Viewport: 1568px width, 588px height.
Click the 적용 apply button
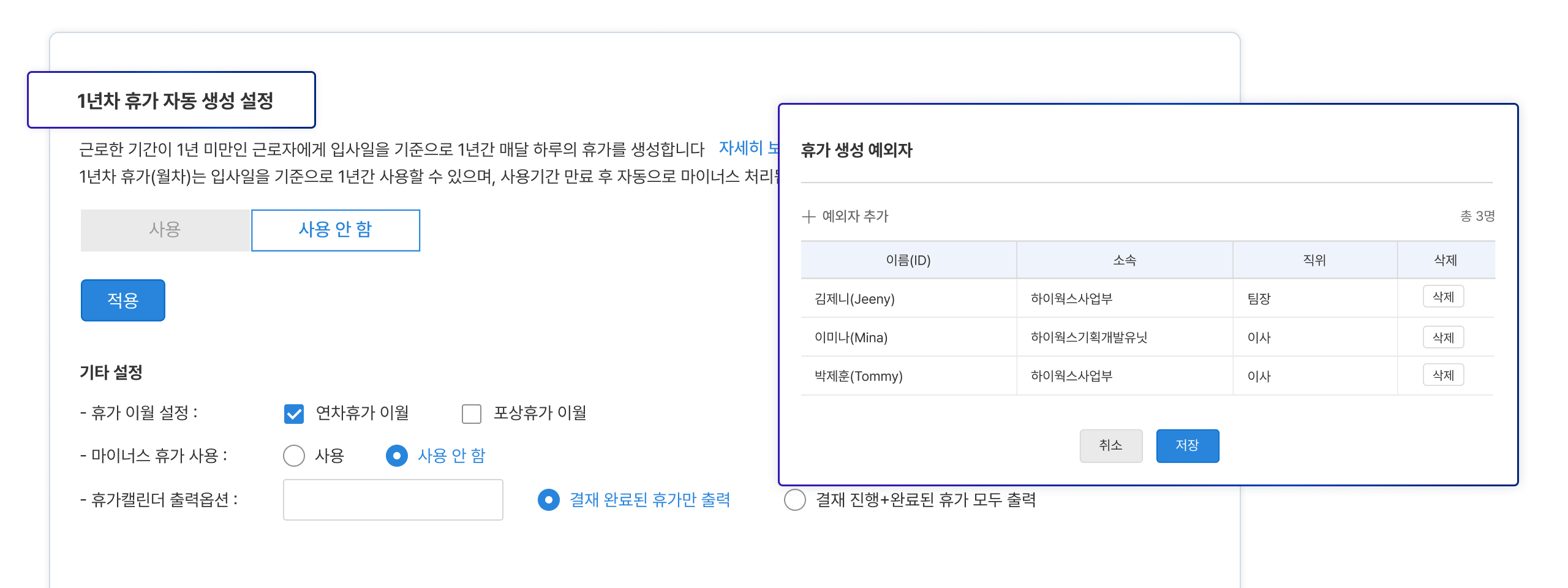click(x=122, y=300)
